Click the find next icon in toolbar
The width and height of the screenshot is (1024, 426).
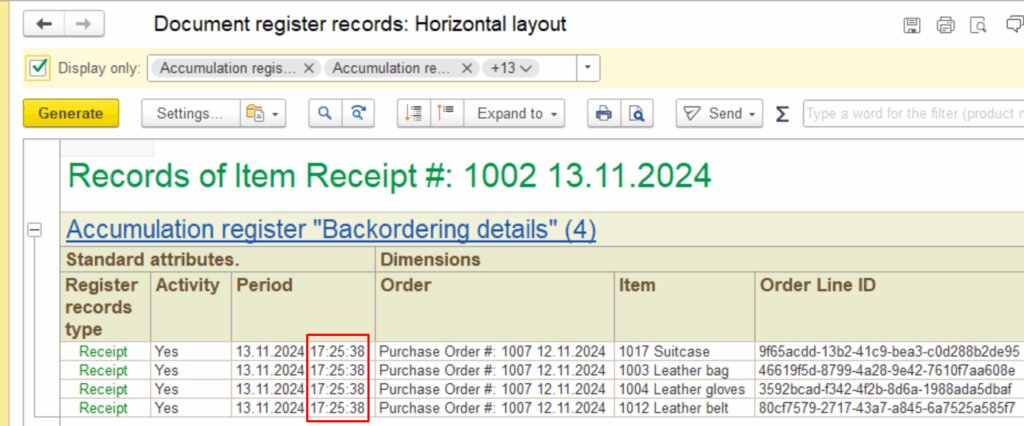tap(355, 114)
